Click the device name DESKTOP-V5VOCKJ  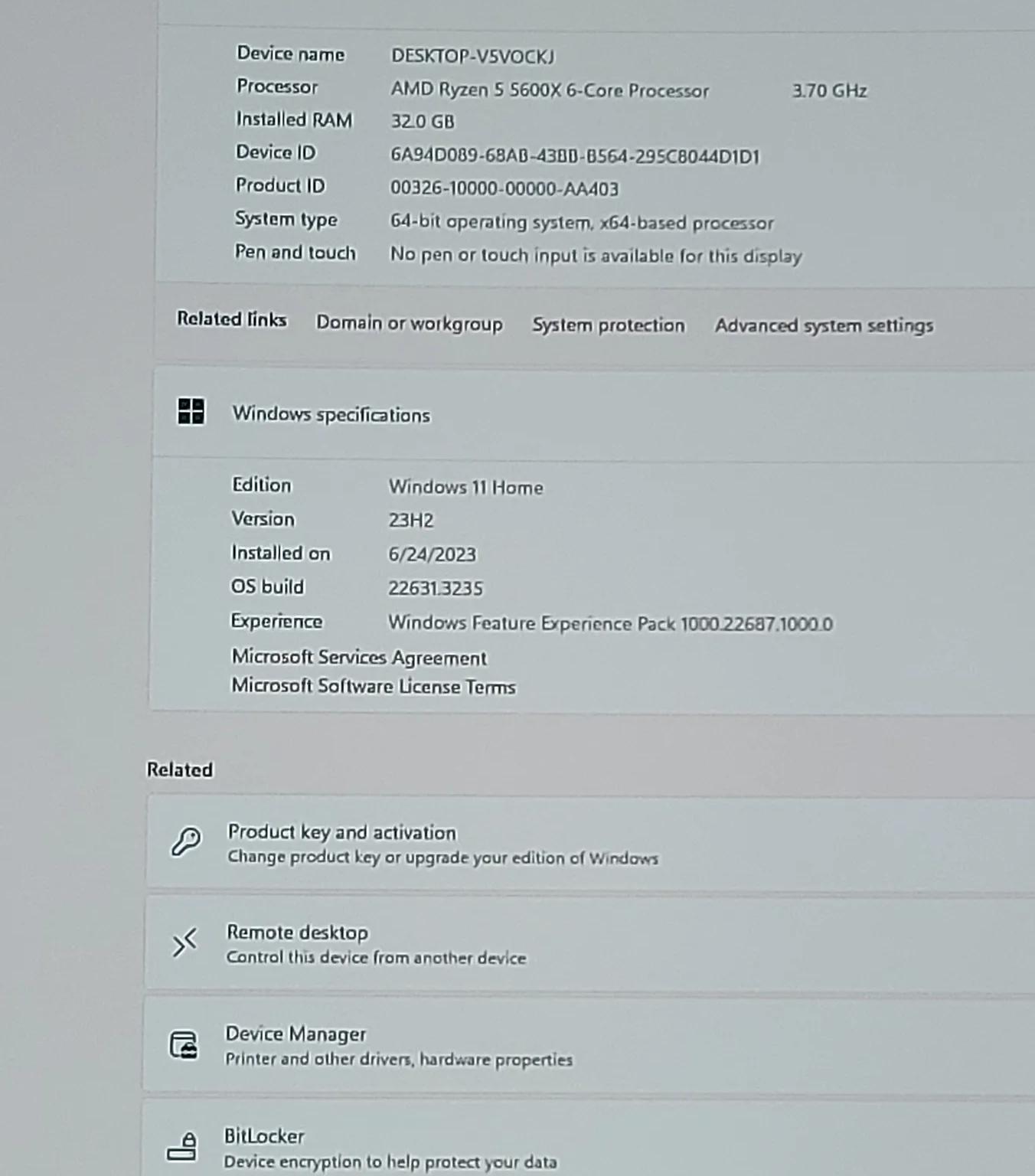pyautogui.click(x=473, y=57)
